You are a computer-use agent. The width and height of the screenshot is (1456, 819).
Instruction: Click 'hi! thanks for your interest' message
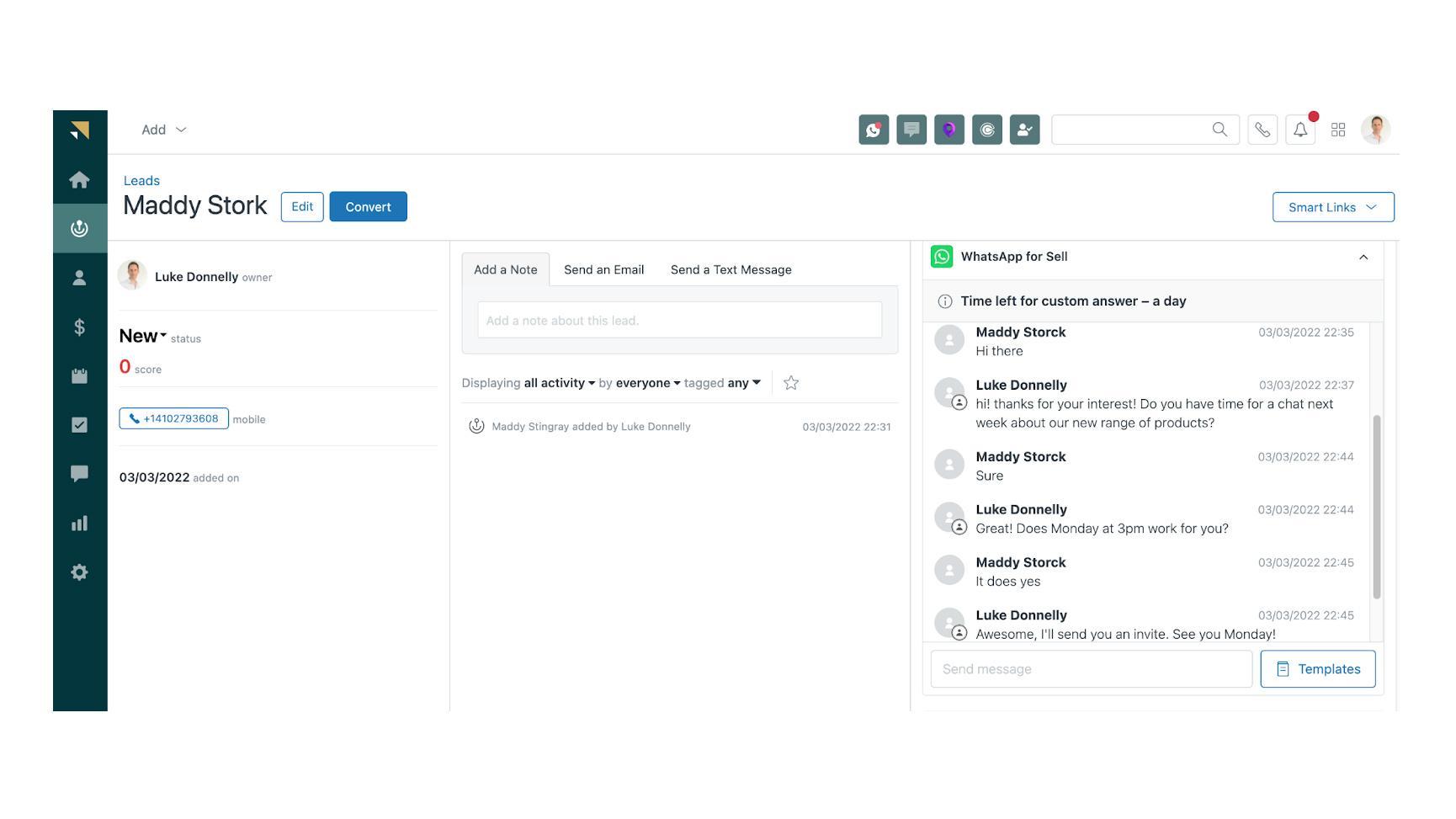(1155, 413)
